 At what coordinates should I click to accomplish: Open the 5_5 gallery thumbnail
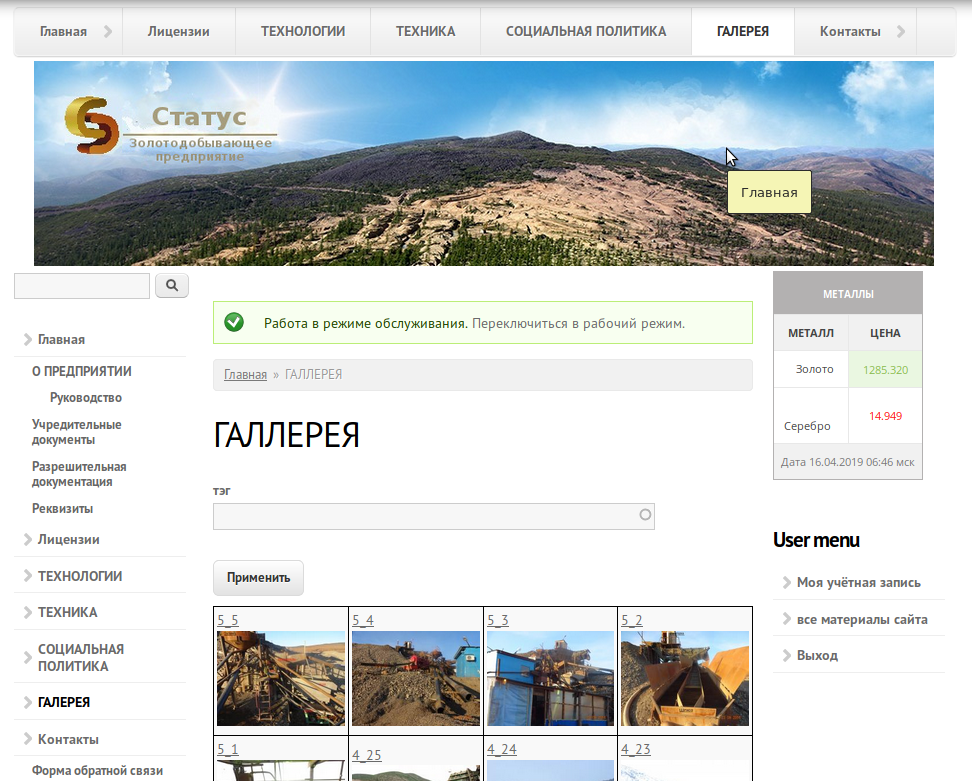[281, 678]
